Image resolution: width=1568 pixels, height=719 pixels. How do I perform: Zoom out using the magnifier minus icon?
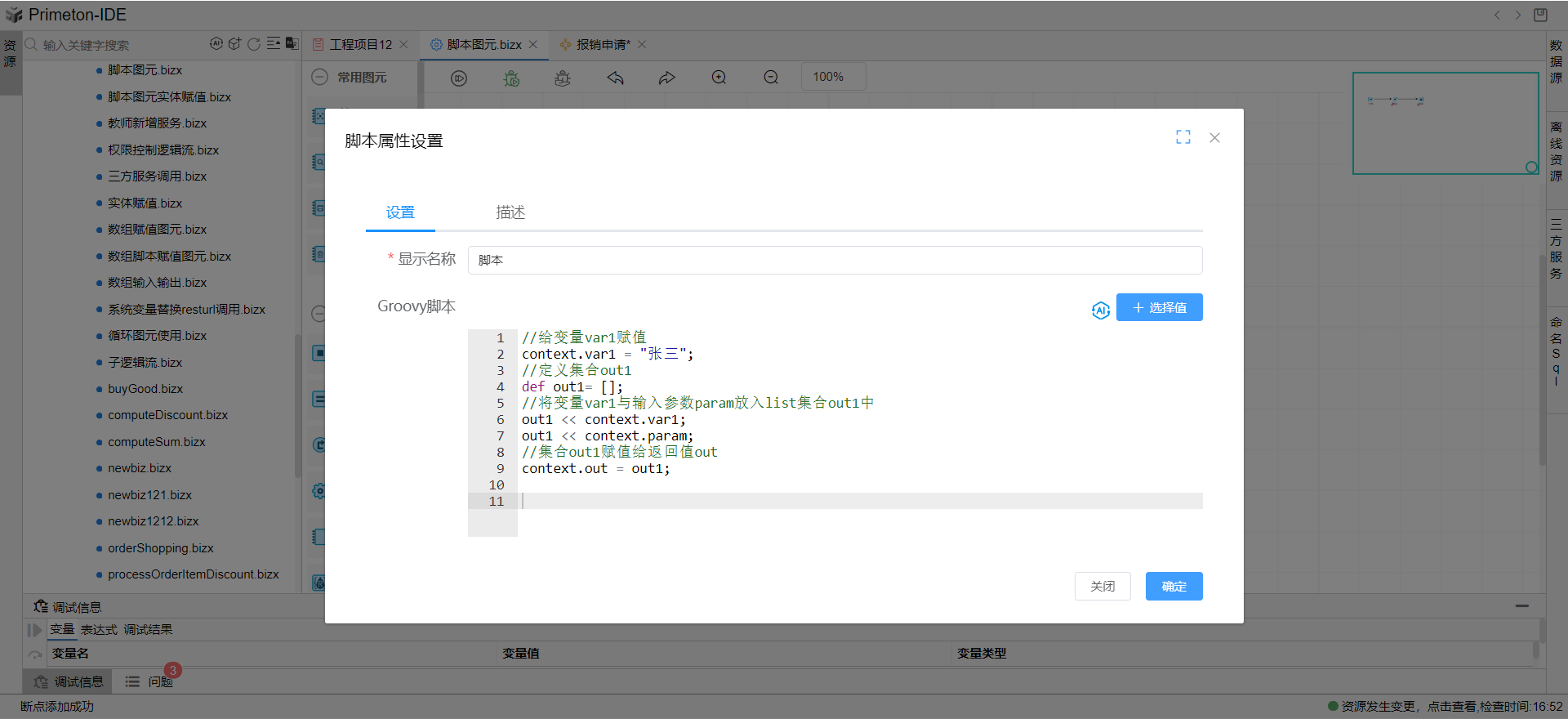(771, 78)
